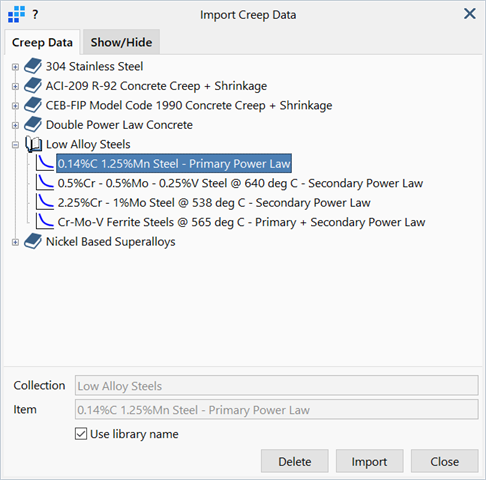
Task: Switch to the Show/Hide tab
Action: click(x=121, y=42)
